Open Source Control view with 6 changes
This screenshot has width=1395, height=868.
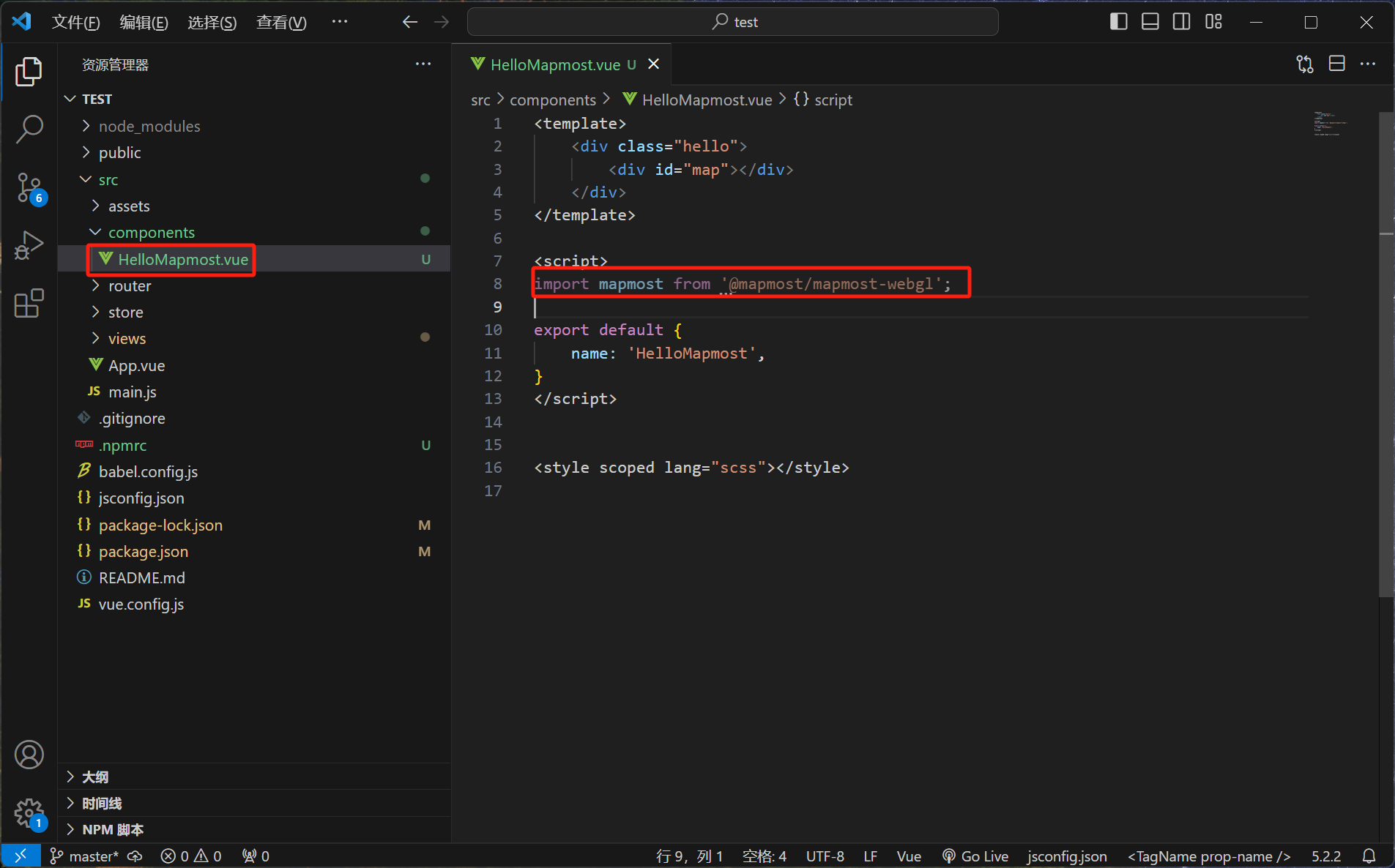tap(29, 188)
